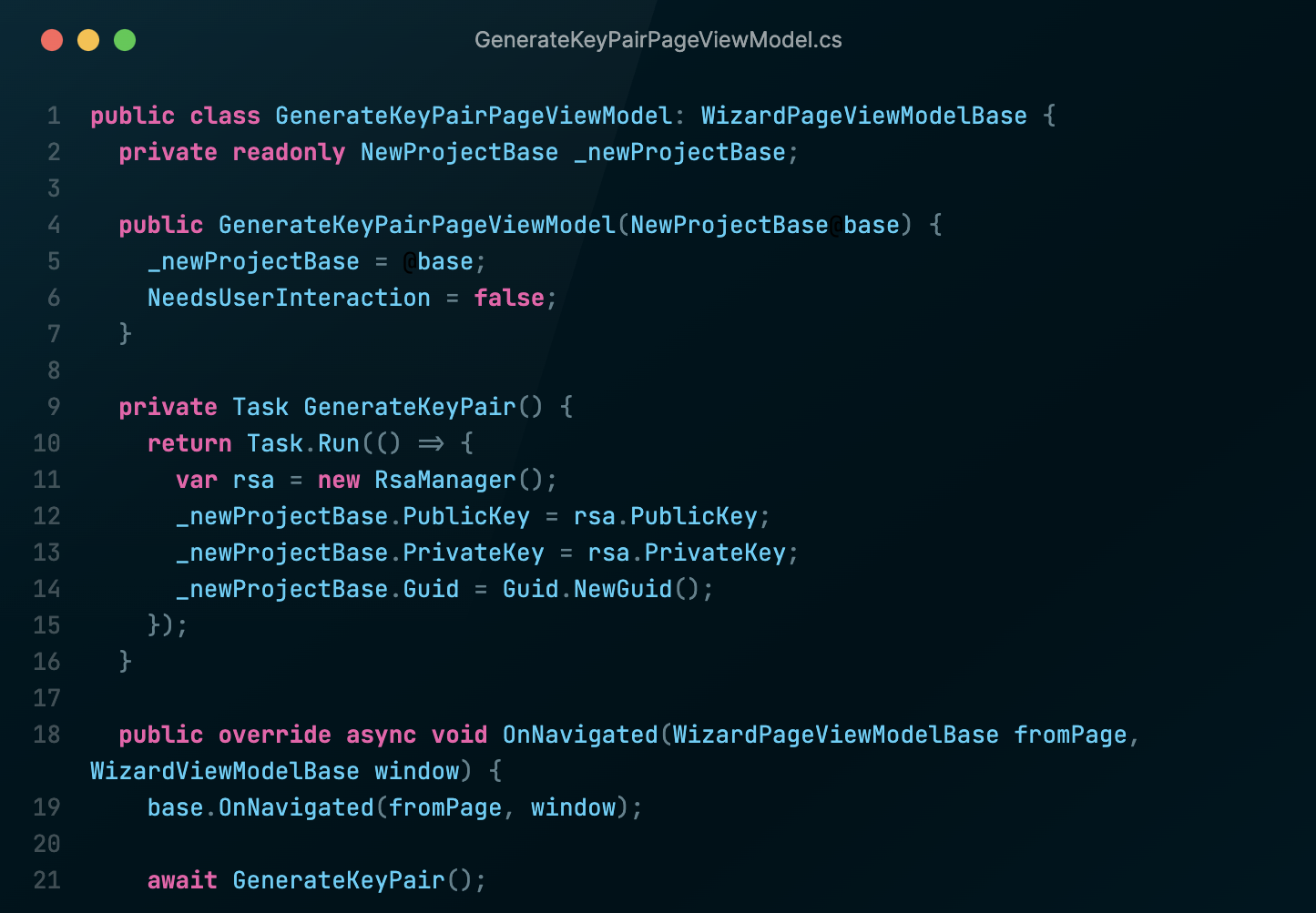The width and height of the screenshot is (1316, 913).
Task: Click the red close window button
Action: pyautogui.click(x=52, y=40)
